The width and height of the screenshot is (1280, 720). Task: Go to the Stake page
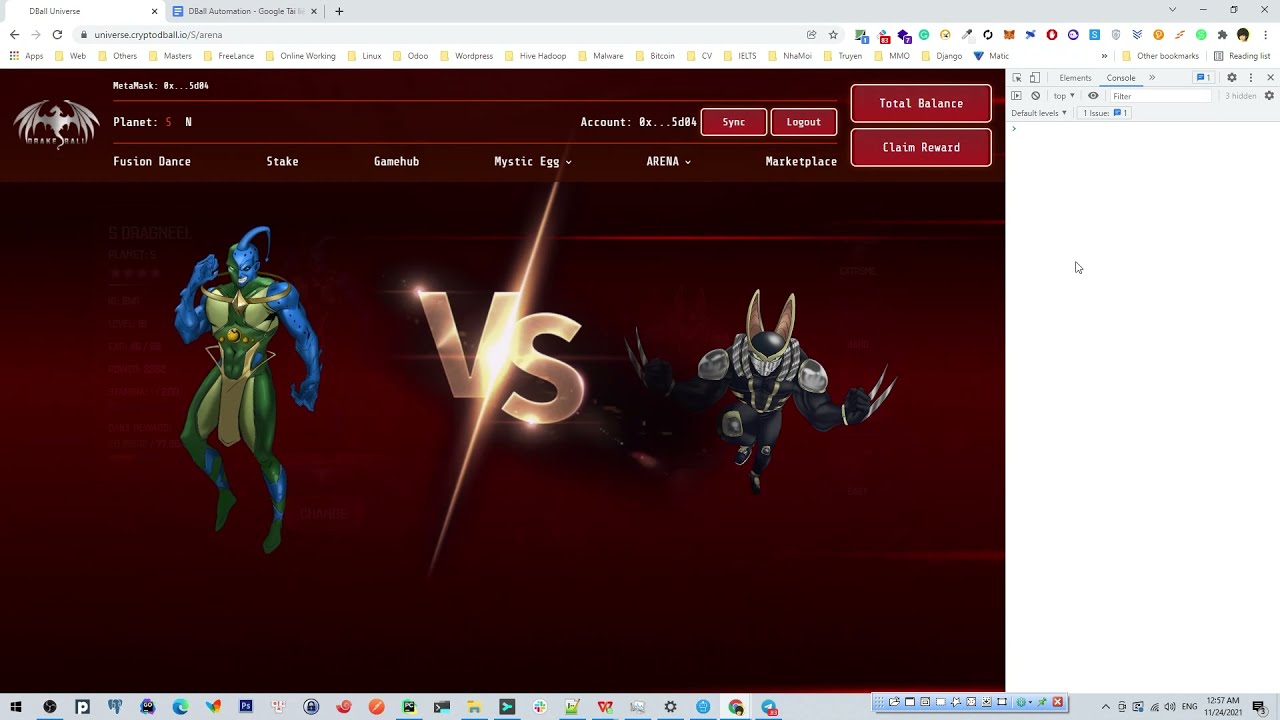click(x=282, y=161)
